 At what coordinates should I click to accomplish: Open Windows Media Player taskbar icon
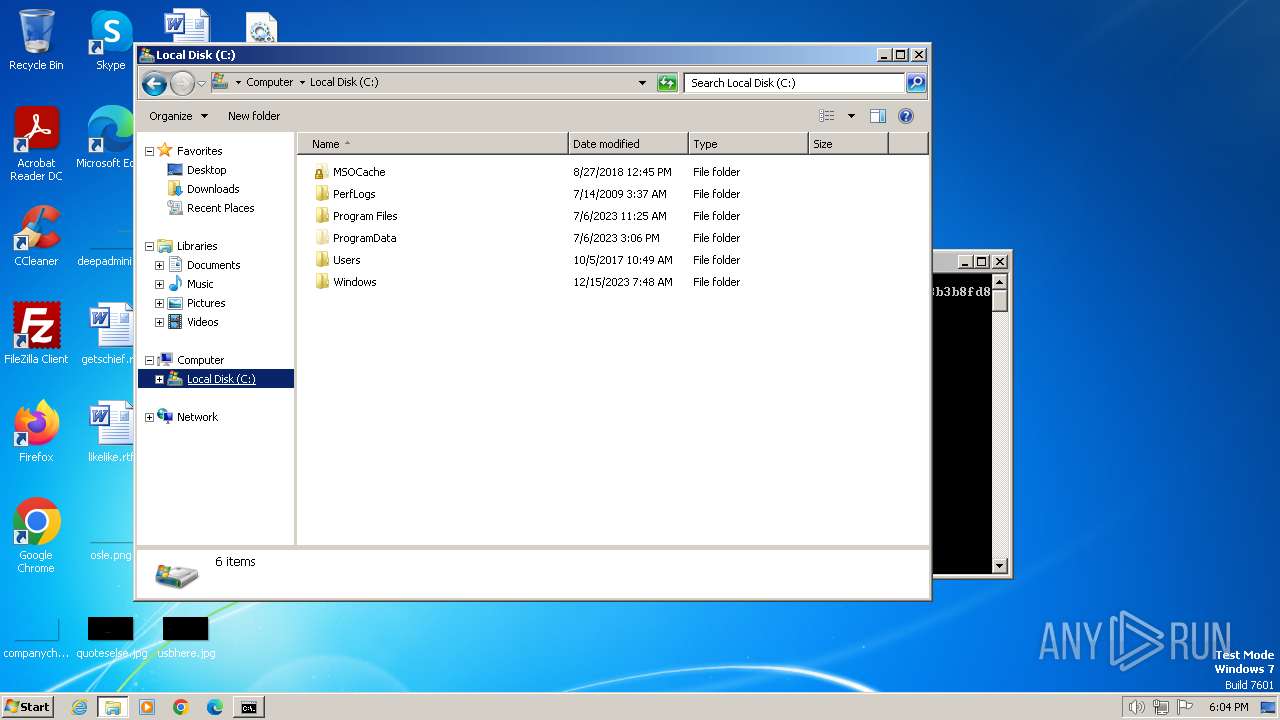coord(147,707)
